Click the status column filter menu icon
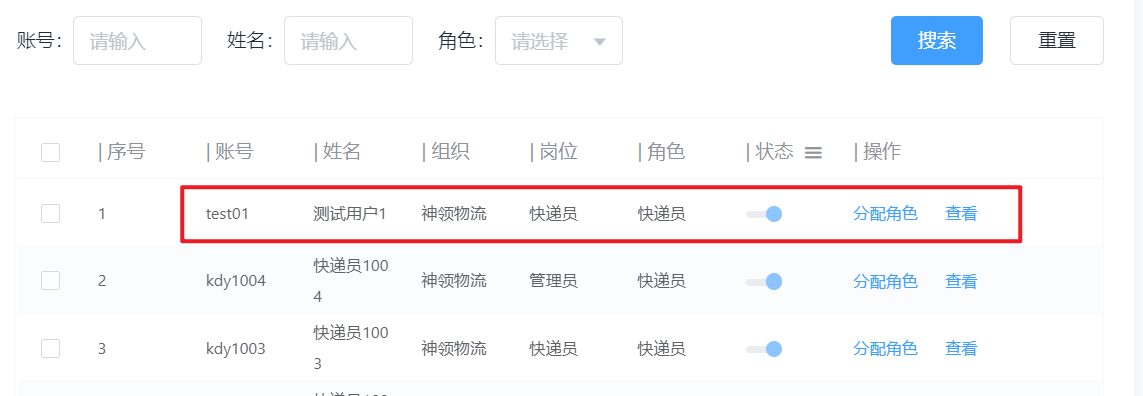The height and width of the screenshot is (396, 1143). (x=813, y=152)
